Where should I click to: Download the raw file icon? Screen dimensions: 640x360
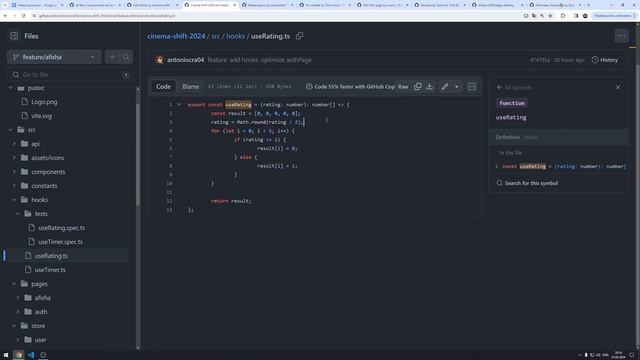pyautogui.click(x=429, y=87)
